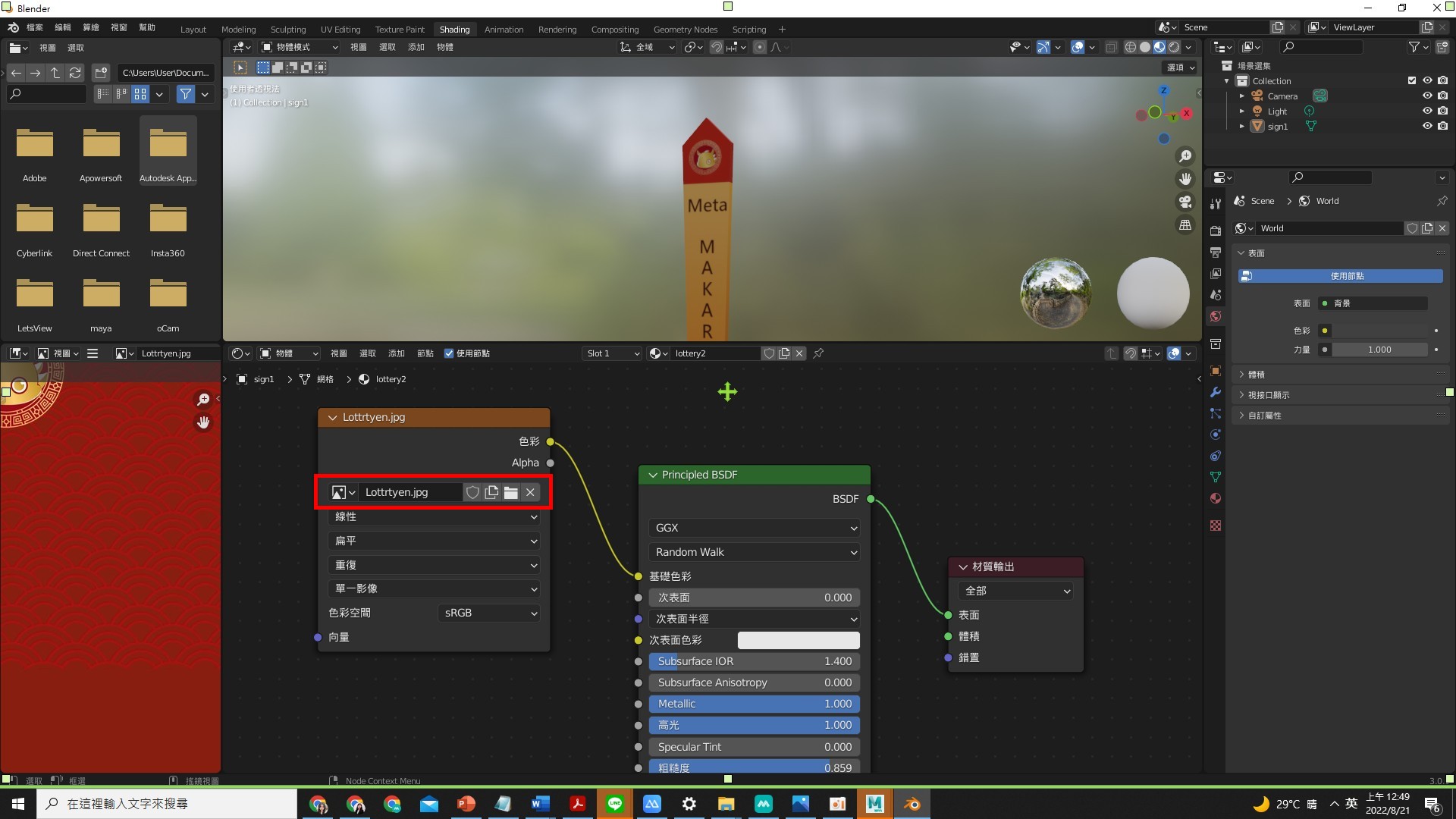Click the pan hand icon in image editor
Screen dimensions: 1456x819
[203, 422]
